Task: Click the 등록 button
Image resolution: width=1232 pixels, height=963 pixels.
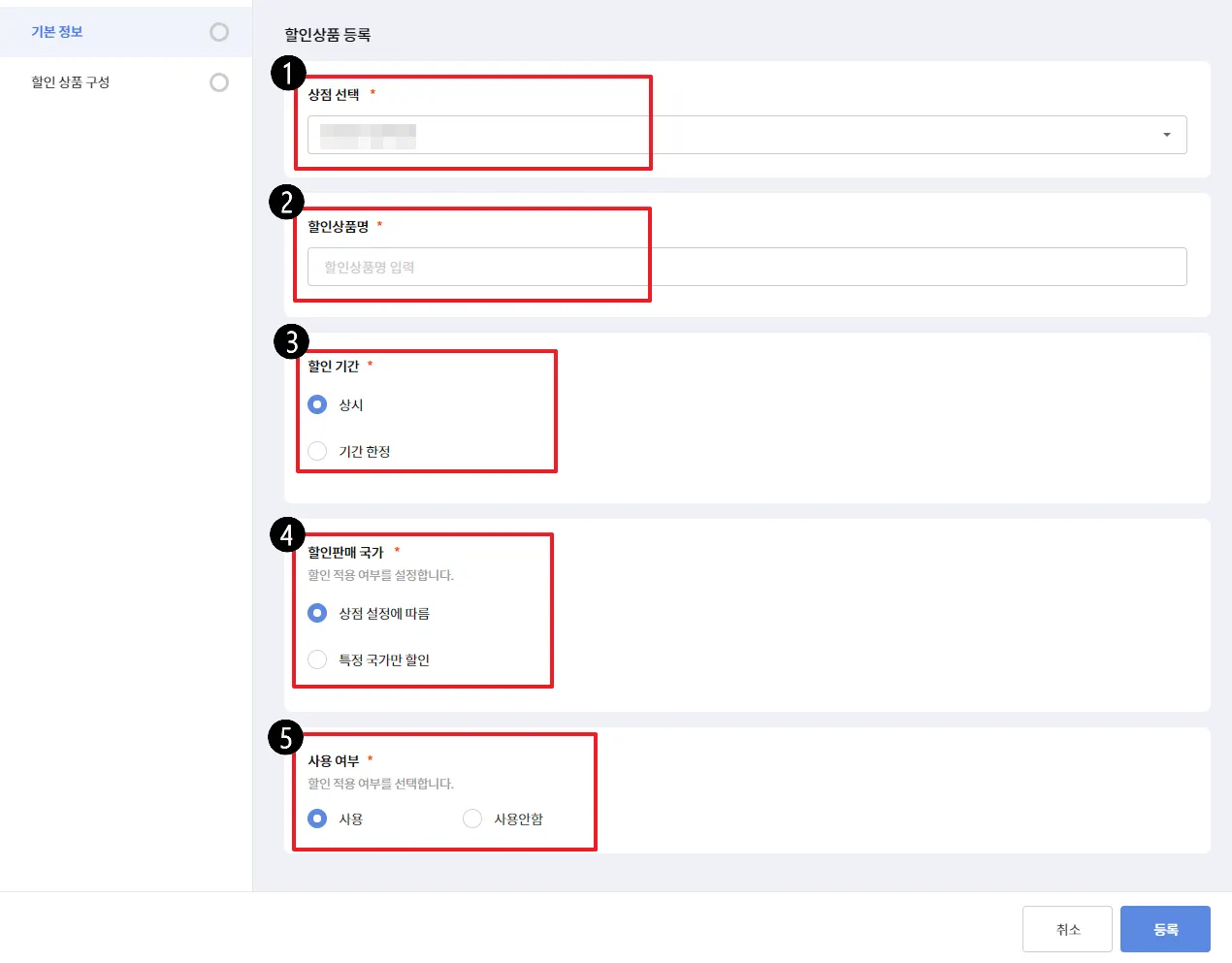Action: (1165, 929)
